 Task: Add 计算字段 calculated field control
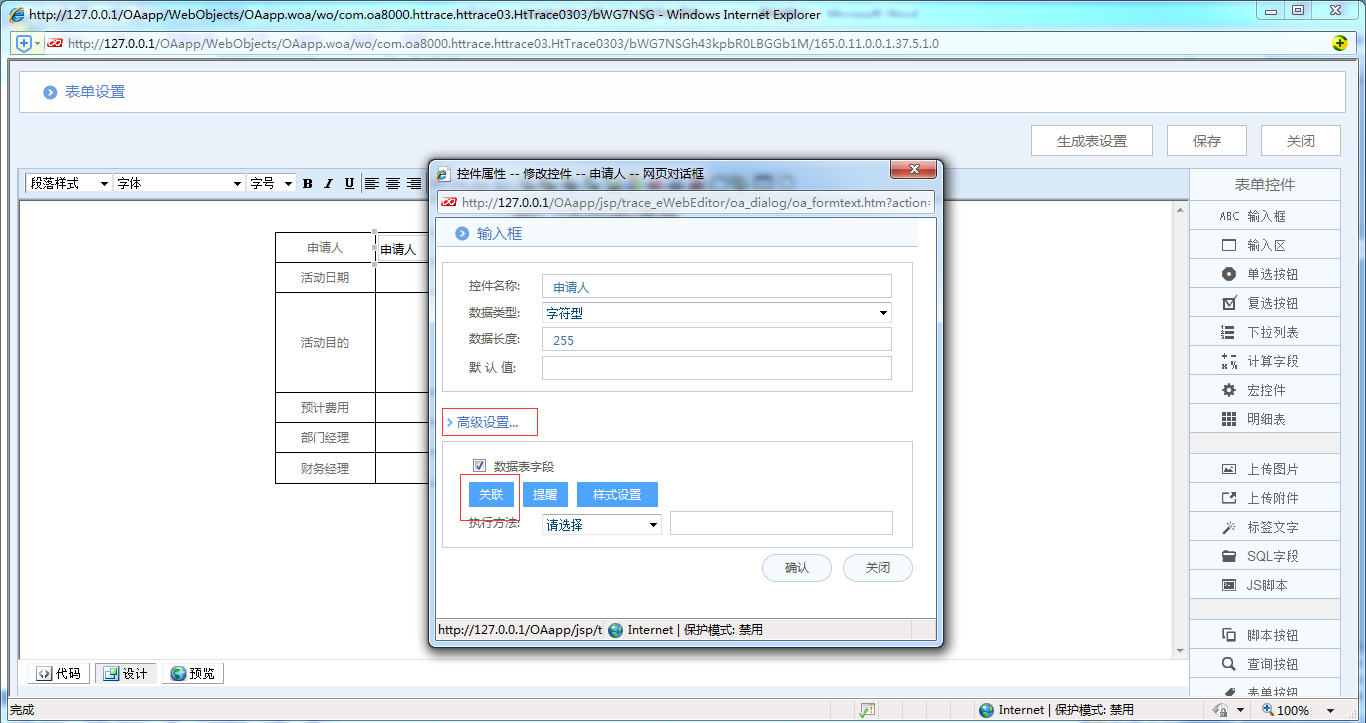pyautogui.click(x=1265, y=361)
